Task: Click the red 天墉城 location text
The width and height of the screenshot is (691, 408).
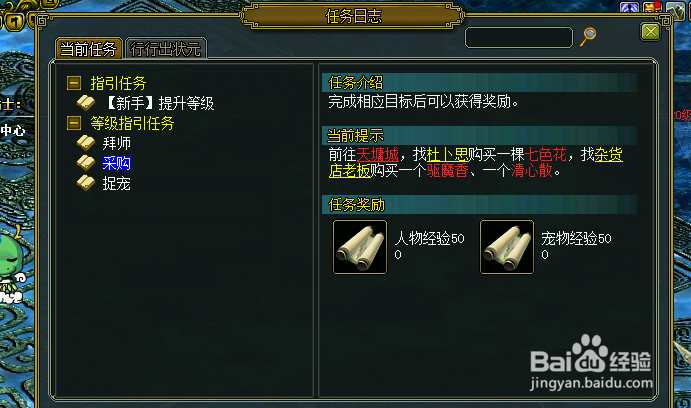Action: coord(378,155)
